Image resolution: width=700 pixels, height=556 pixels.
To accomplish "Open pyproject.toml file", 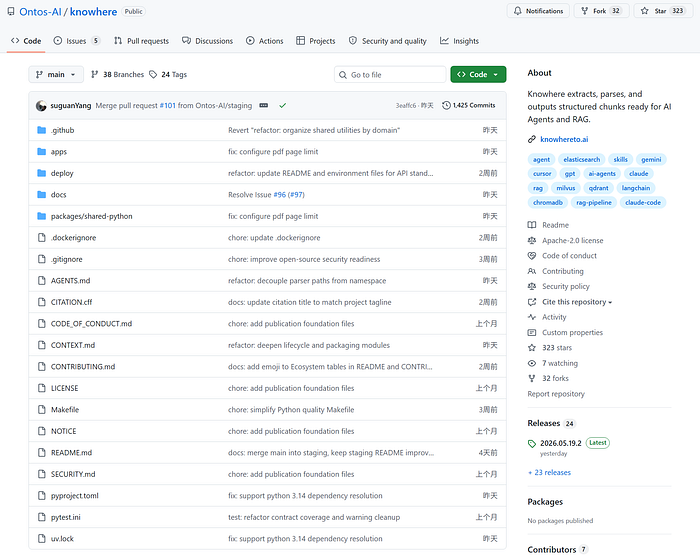I will (75, 496).
